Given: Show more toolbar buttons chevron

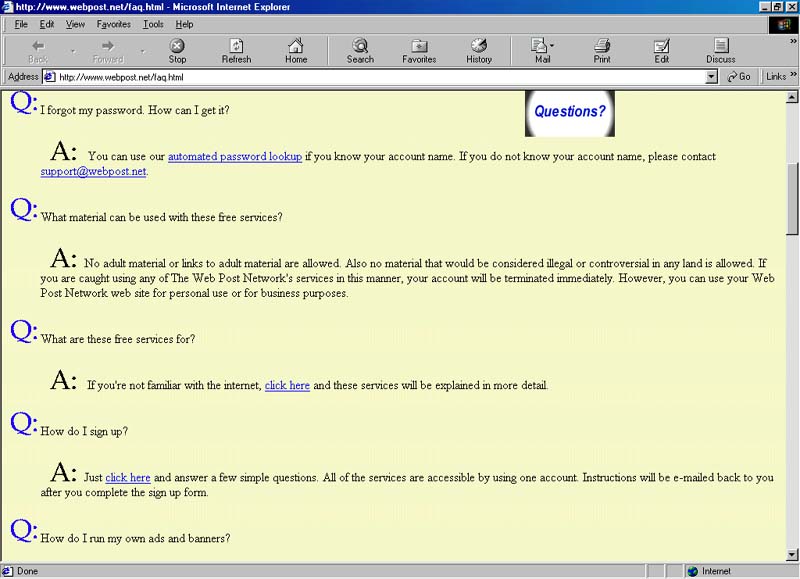Looking at the screenshot, I should coord(793,41).
